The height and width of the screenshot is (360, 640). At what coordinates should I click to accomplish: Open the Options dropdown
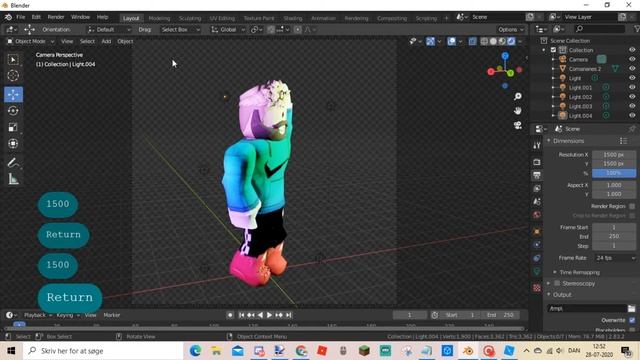click(511, 29)
